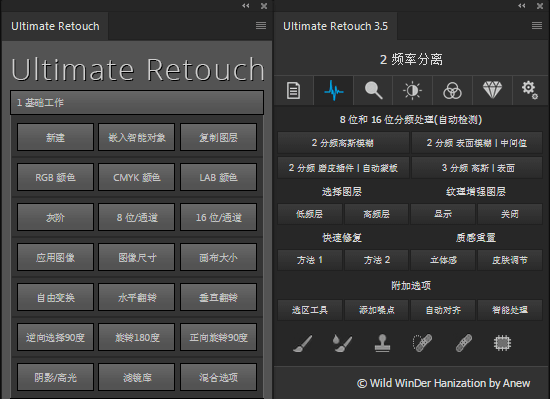This screenshot has height=399, width=550.
Task: Collapse the Ultimate Retouch 3.5 panel double-arrow
Action: click(x=522, y=6)
